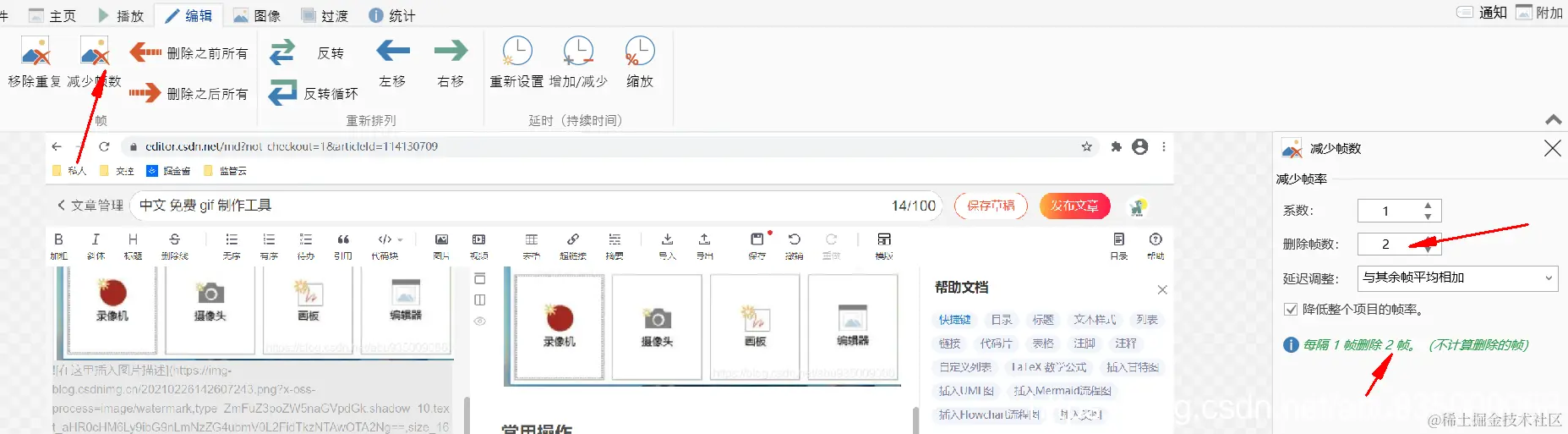Screen dimensions: 1568x434
Task: Click the 文章管理 back link
Action: tap(90, 206)
